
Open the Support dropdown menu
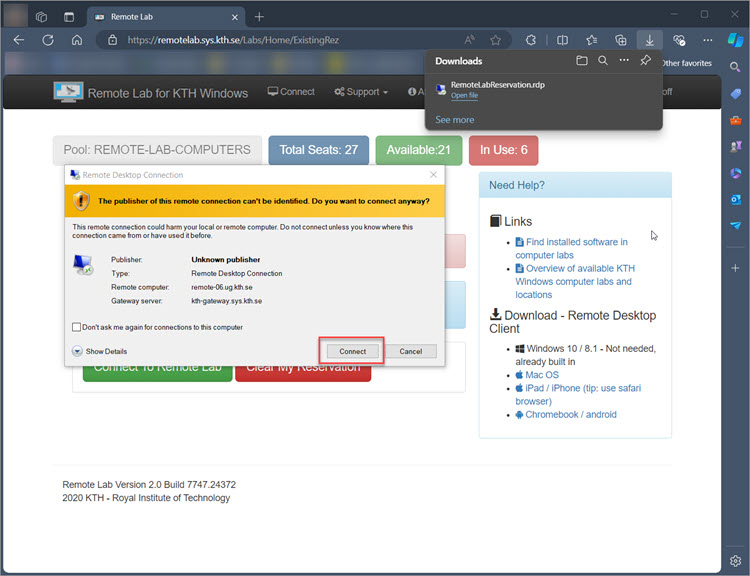point(361,92)
